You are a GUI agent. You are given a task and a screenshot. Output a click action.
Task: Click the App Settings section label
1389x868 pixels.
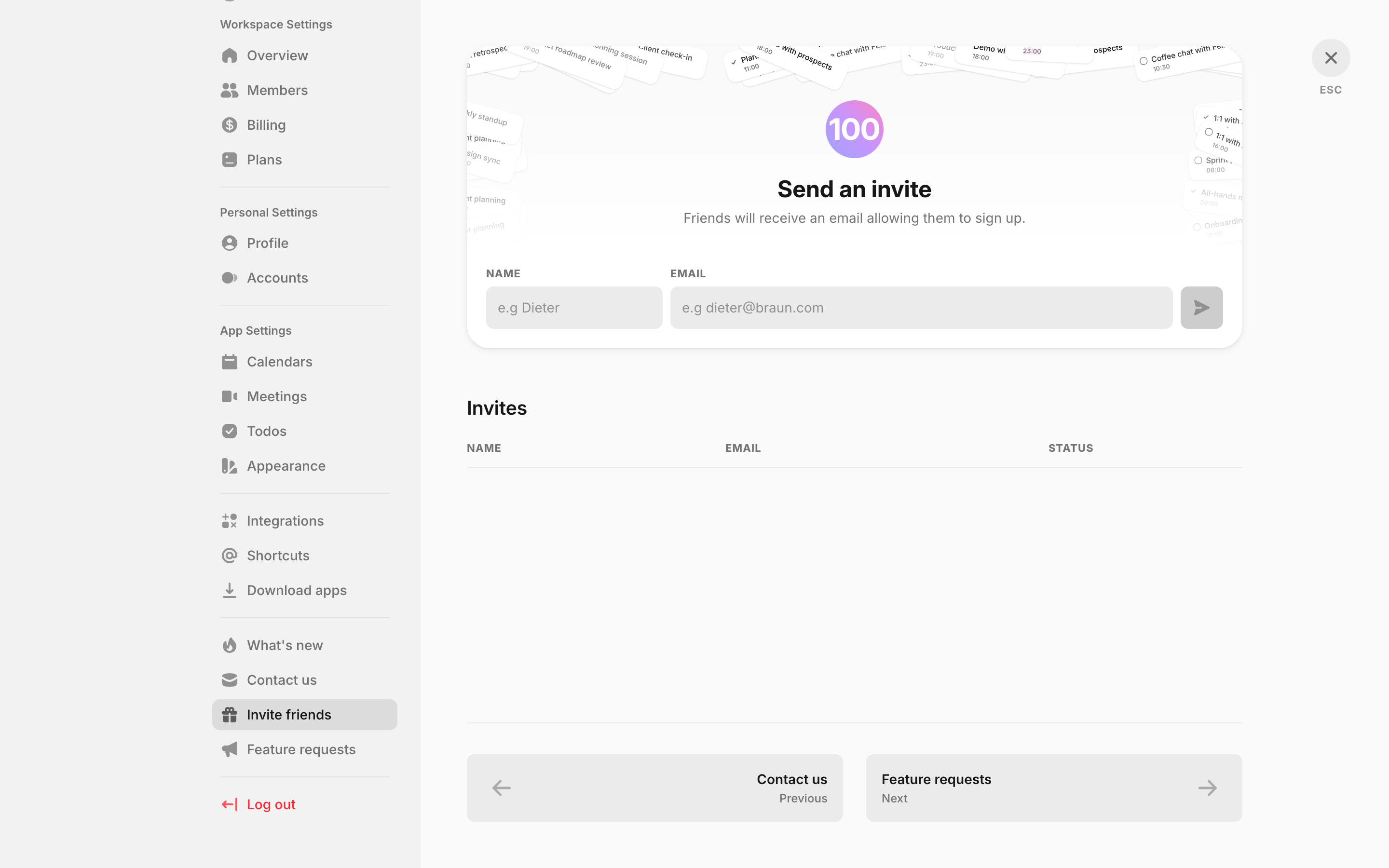click(256, 331)
